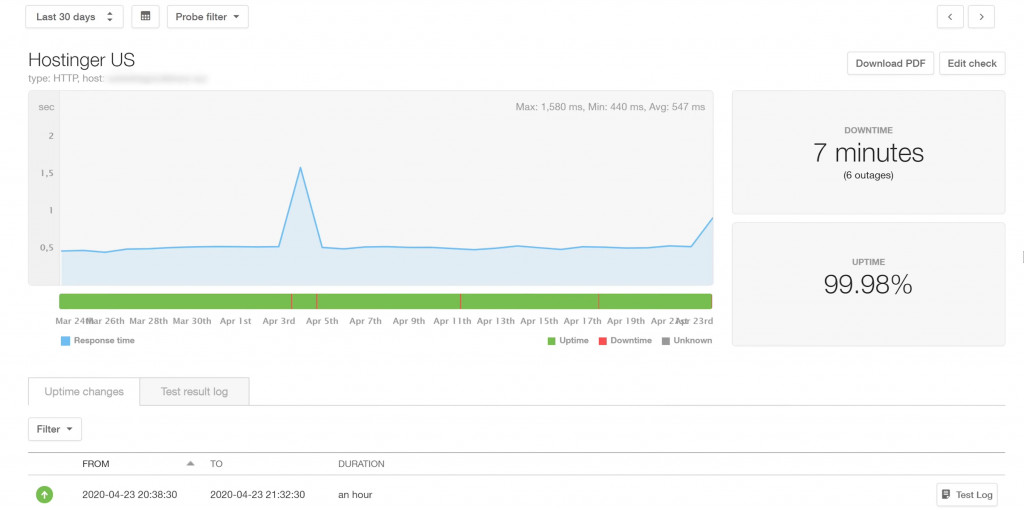Toggle the Downtime legend entry
This screenshot has height=510, width=1024.
pyautogui.click(x=624, y=341)
